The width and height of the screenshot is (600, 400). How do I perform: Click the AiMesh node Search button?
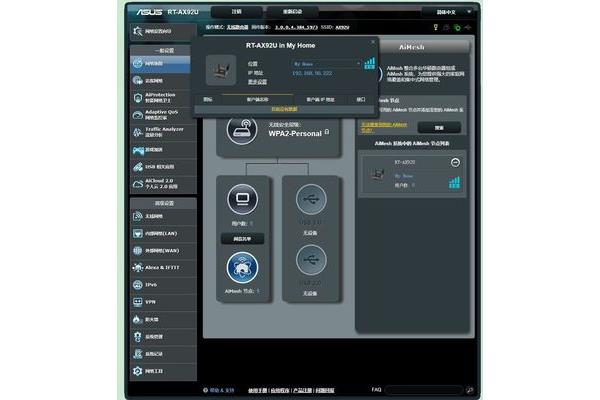click(439, 127)
